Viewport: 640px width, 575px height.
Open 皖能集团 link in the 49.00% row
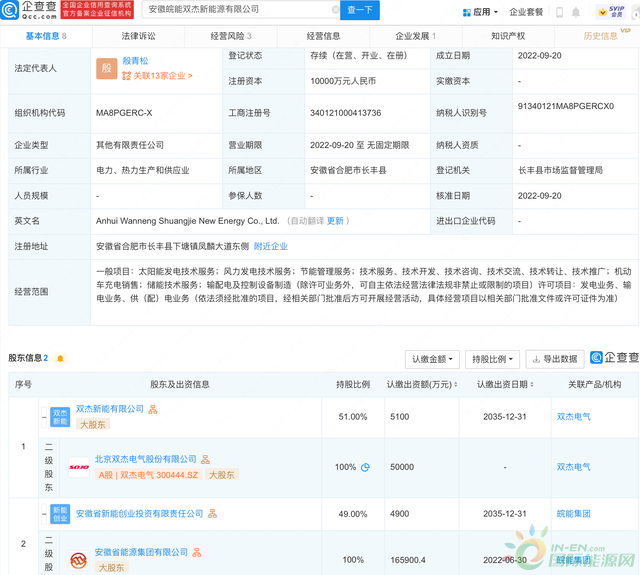click(573, 514)
